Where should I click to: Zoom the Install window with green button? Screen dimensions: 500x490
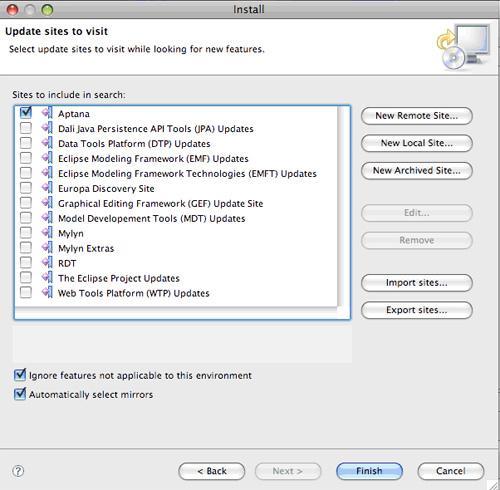click(x=47, y=10)
